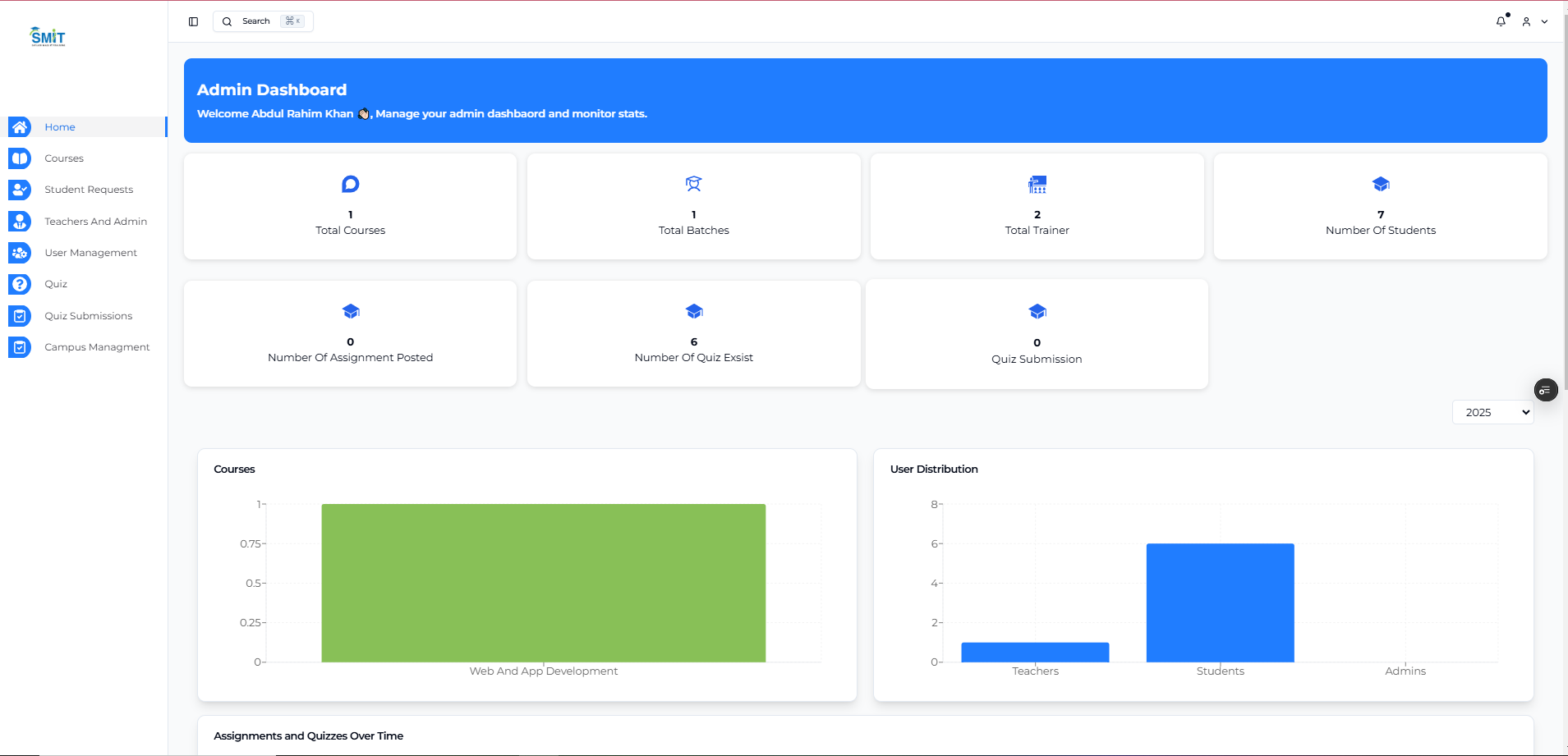
Task: Expand the user account chevron
Action: click(x=1545, y=21)
